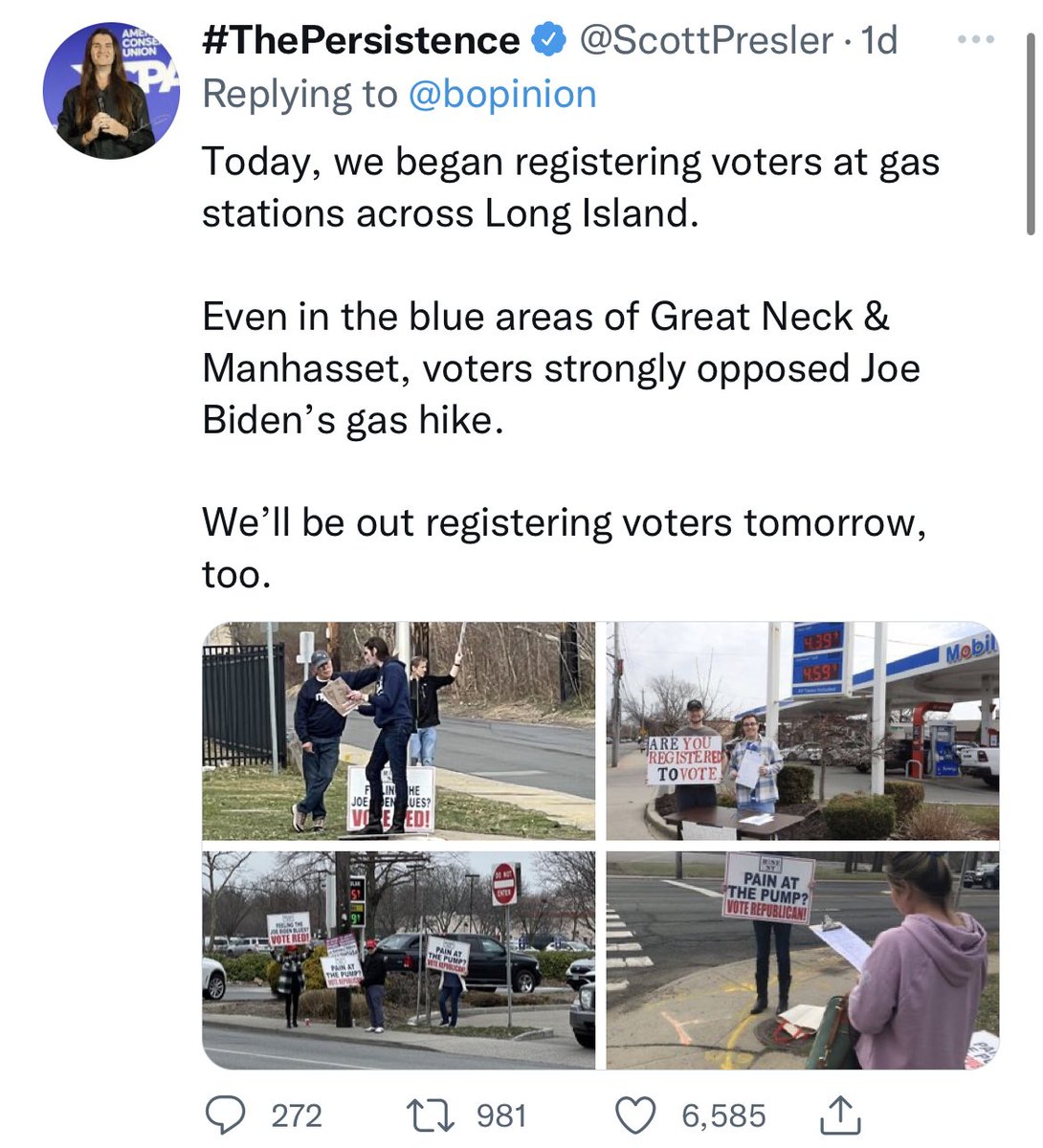1043x1148 pixels.
Task: Open the profile avatar photo
Action: [111, 91]
